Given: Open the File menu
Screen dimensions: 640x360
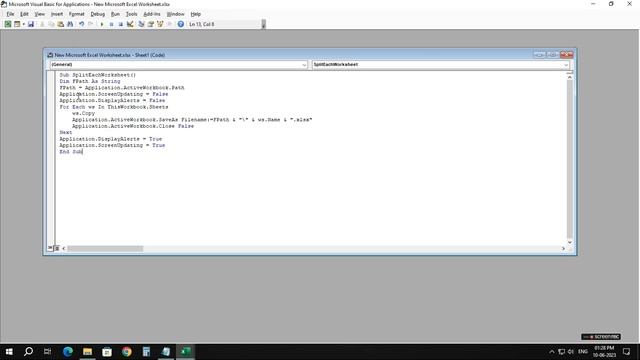Looking at the screenshot, I should click(10, 14).
